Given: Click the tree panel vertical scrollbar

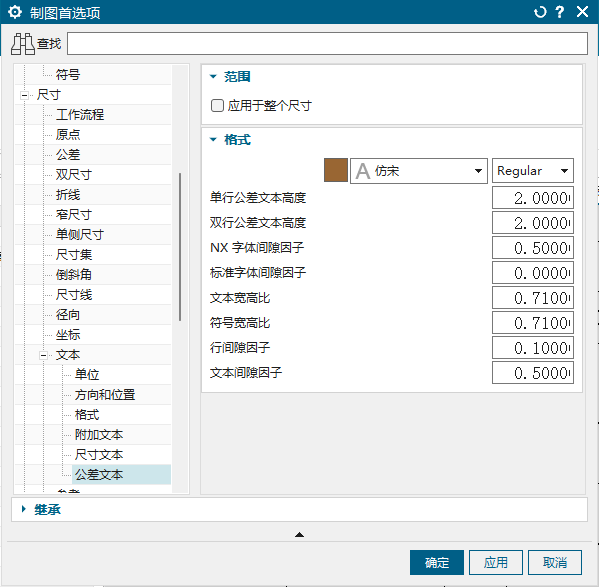Looking at the screenshot, I should 180,247.
